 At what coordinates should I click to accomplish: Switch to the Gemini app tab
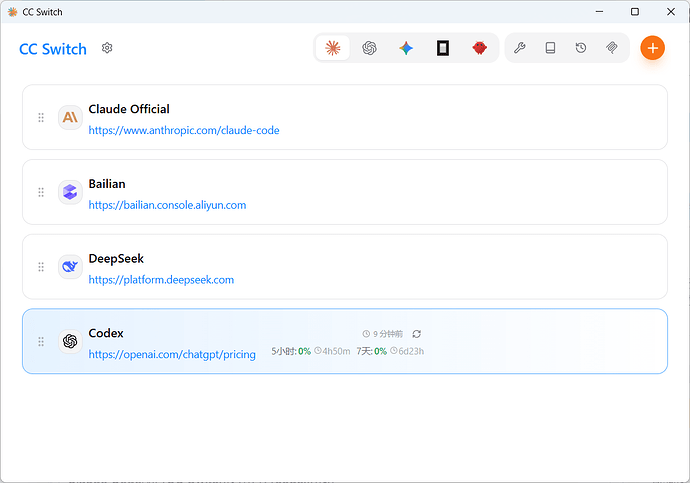point(406,48)
